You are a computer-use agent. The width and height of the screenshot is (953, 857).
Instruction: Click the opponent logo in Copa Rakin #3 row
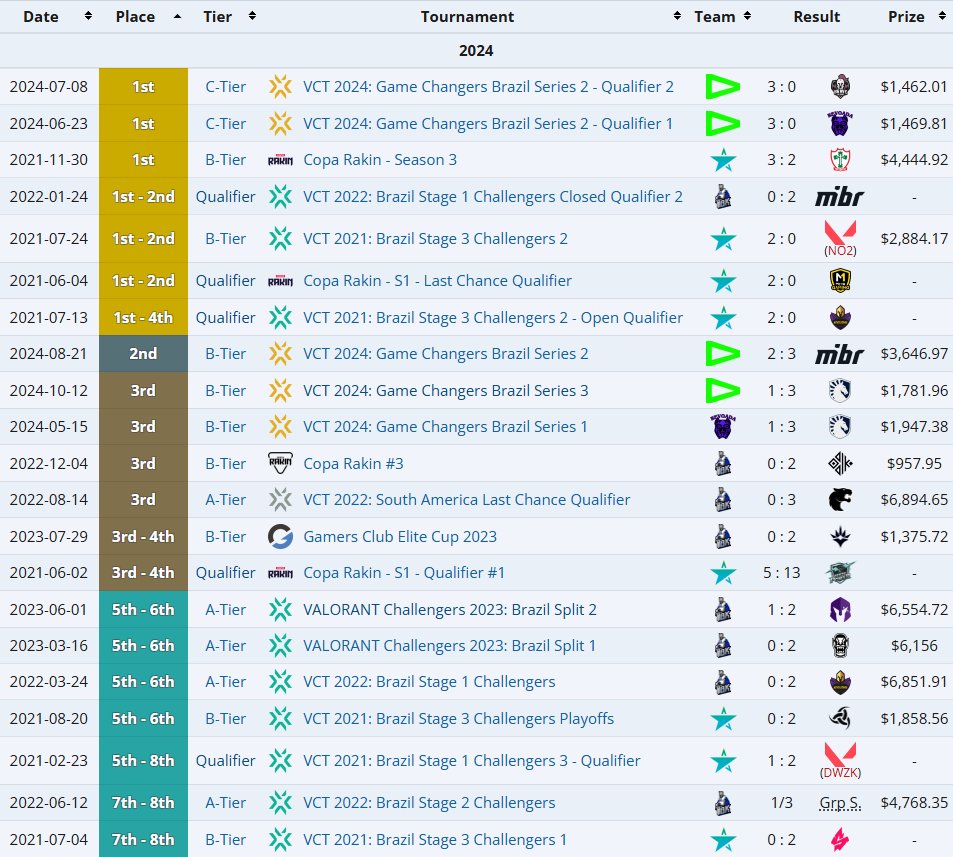(840, 464)
